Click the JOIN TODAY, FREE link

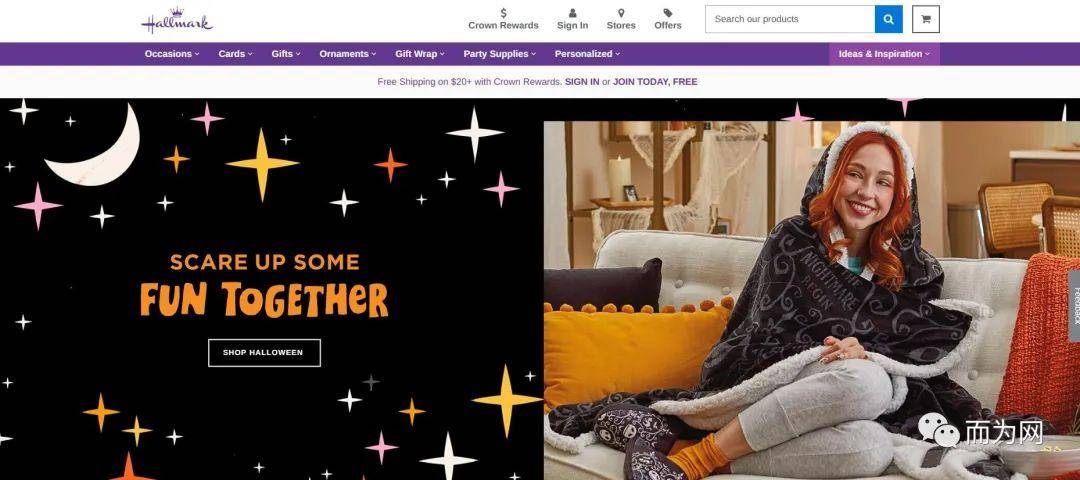(655, 81)
